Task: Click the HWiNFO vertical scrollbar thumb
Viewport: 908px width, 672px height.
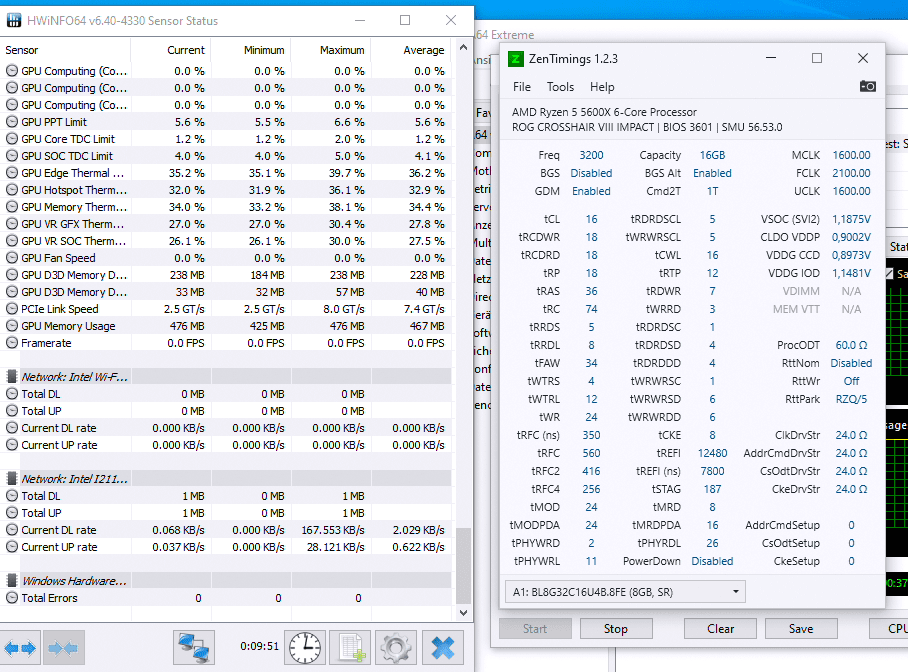Action: [463, 565]
